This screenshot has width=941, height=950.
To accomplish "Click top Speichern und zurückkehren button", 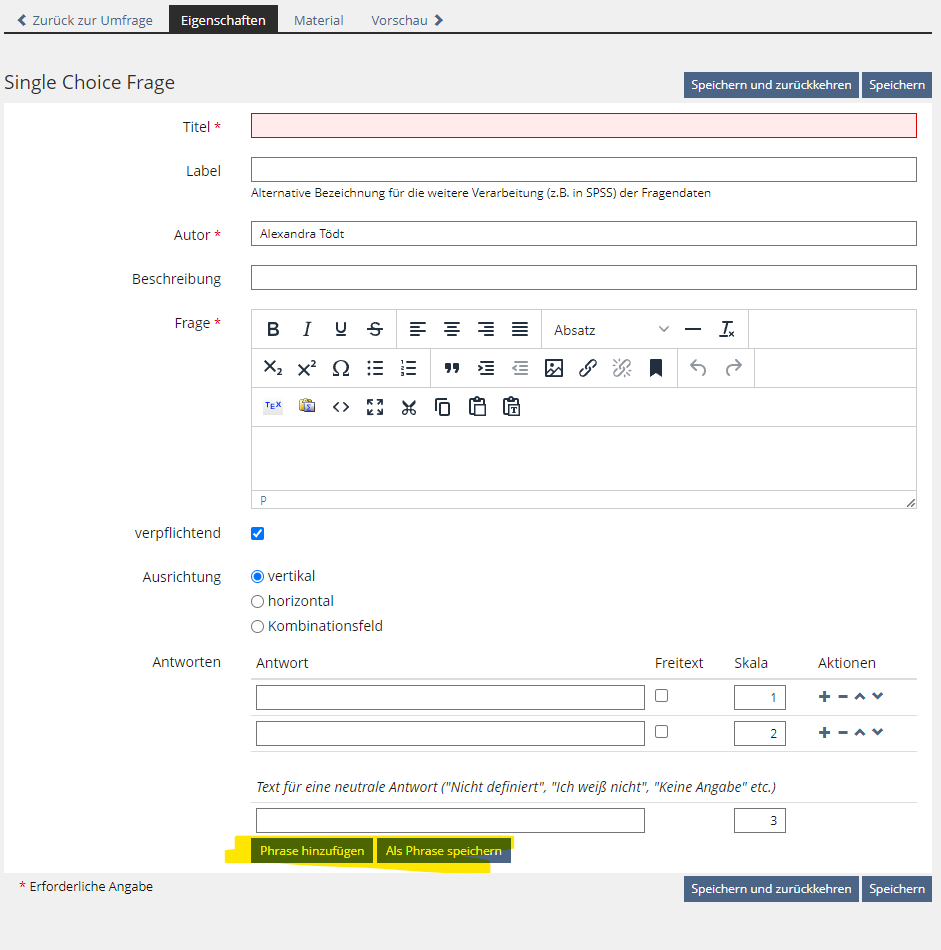I will click(771, 85).
